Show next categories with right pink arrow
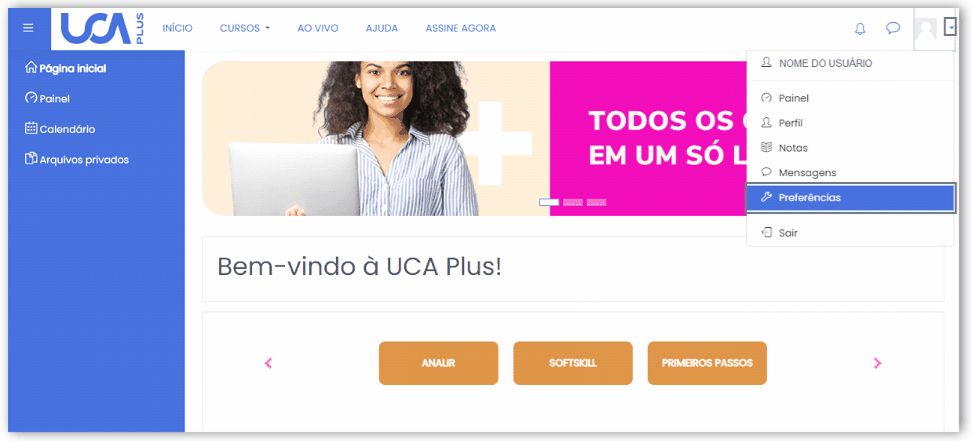Screen dimensions: 972x441 click(x=877, y=363)
